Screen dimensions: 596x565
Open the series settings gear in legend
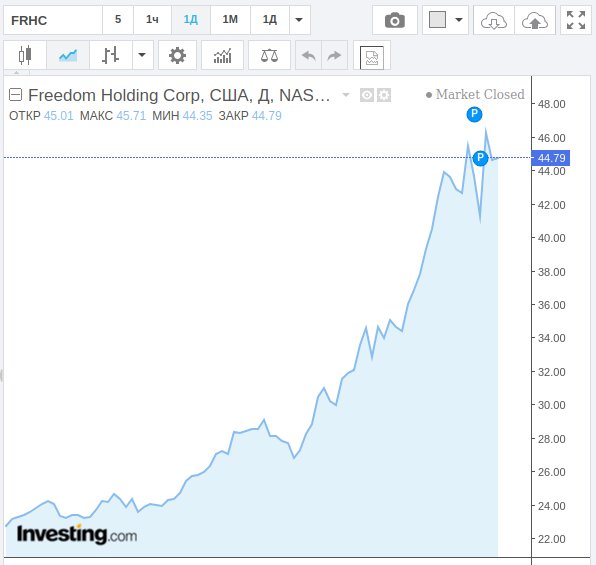pos(384,95)
